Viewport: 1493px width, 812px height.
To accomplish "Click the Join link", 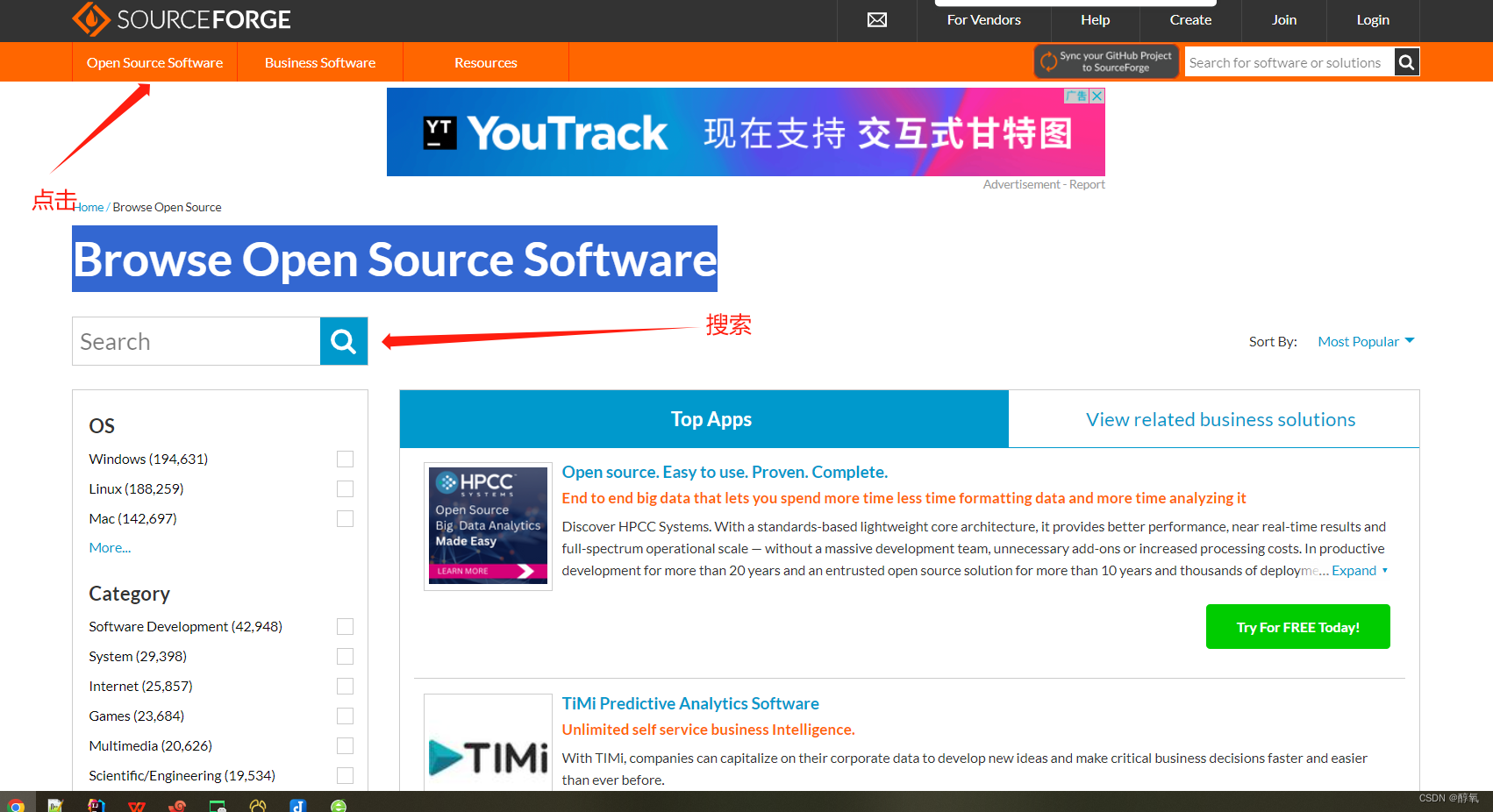I will (1284, 20).
